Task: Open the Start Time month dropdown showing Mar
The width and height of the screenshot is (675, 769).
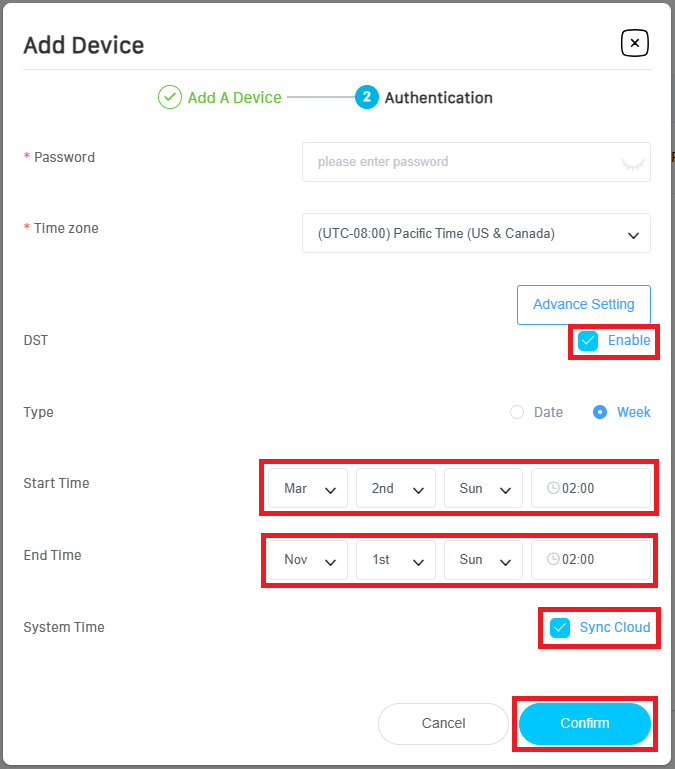Action: pos(308,489)
